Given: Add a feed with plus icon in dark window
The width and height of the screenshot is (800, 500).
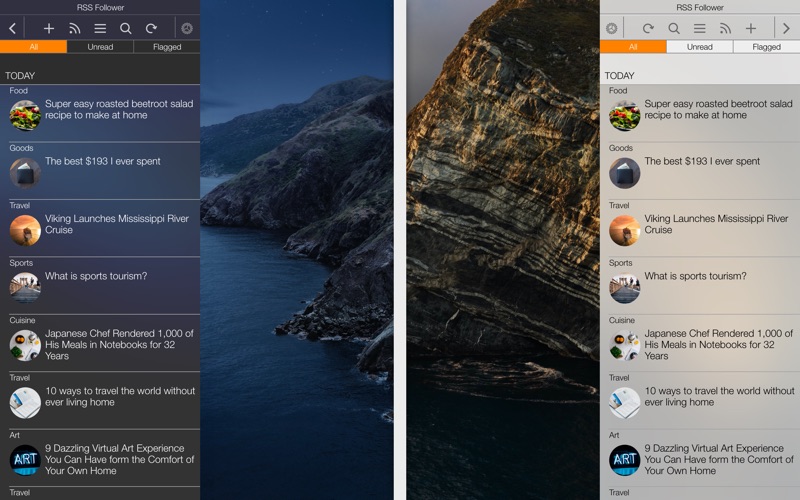Looking at the screenshot, I should tap(49, 29).
